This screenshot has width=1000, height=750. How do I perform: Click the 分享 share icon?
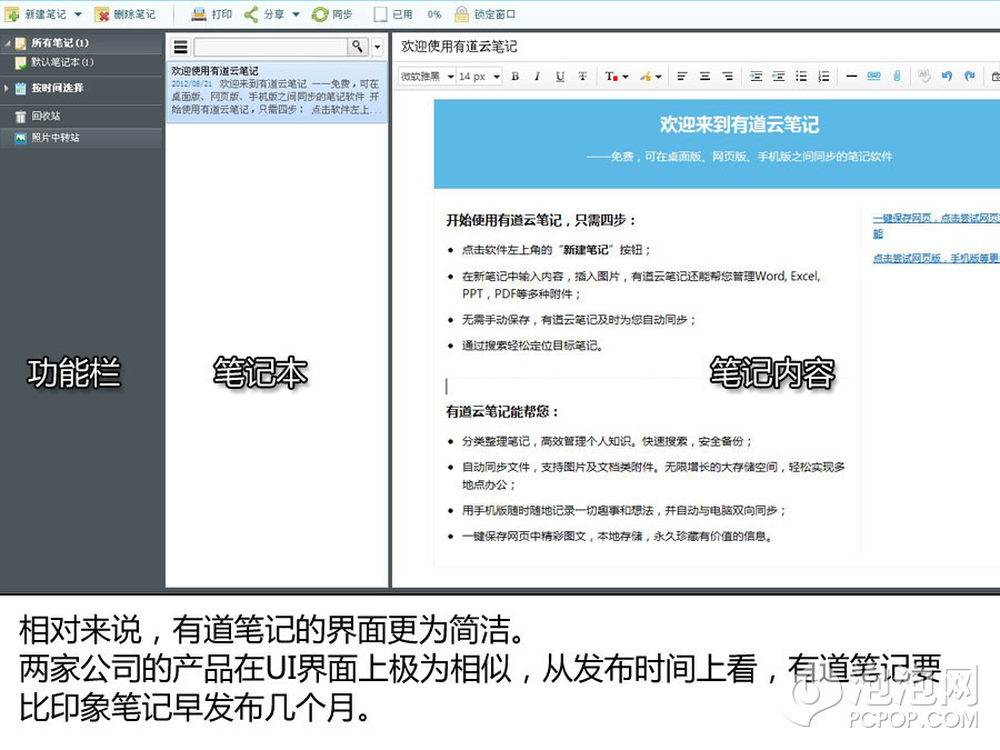(251, 14)
